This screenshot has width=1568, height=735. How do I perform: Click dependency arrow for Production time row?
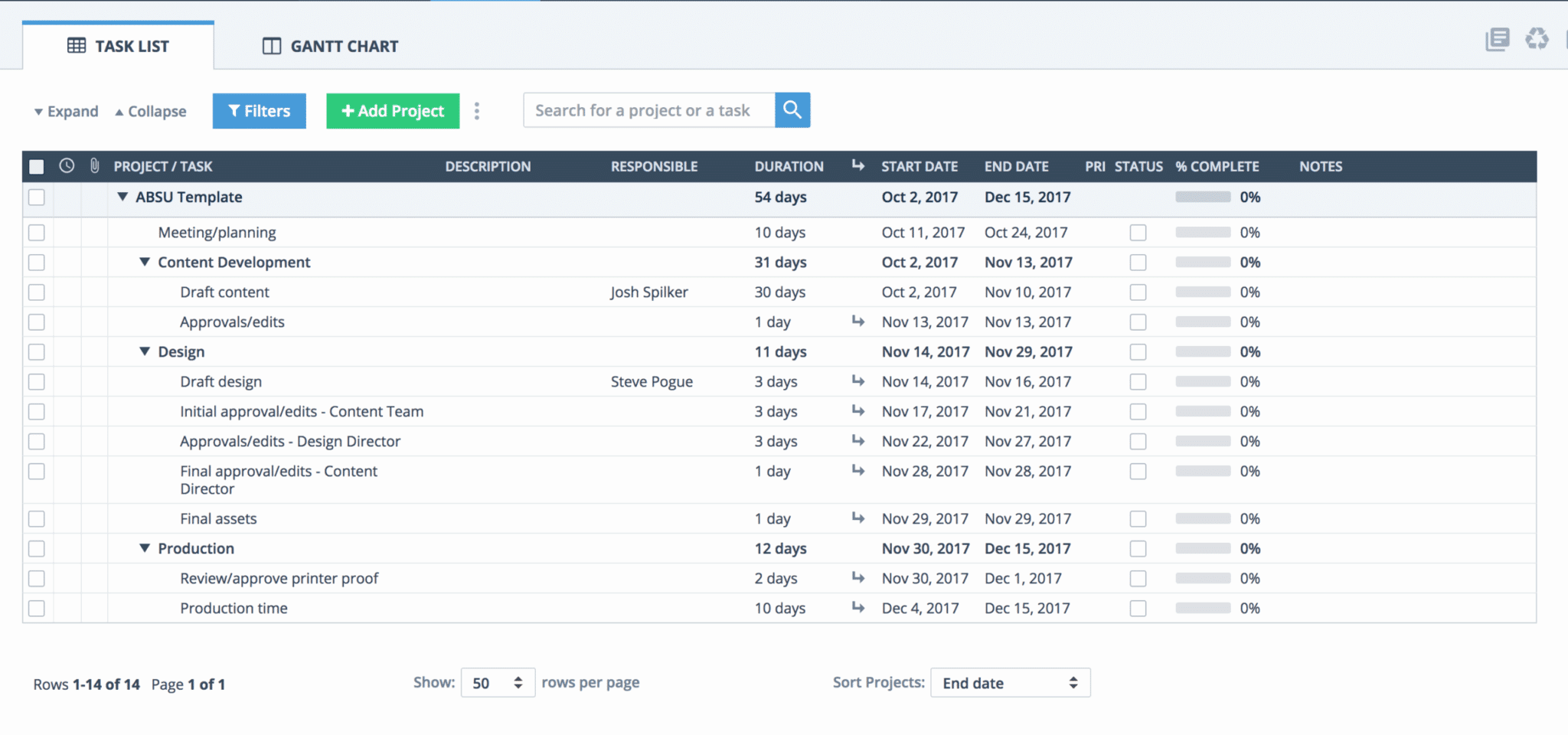click(x=858, y=607)
